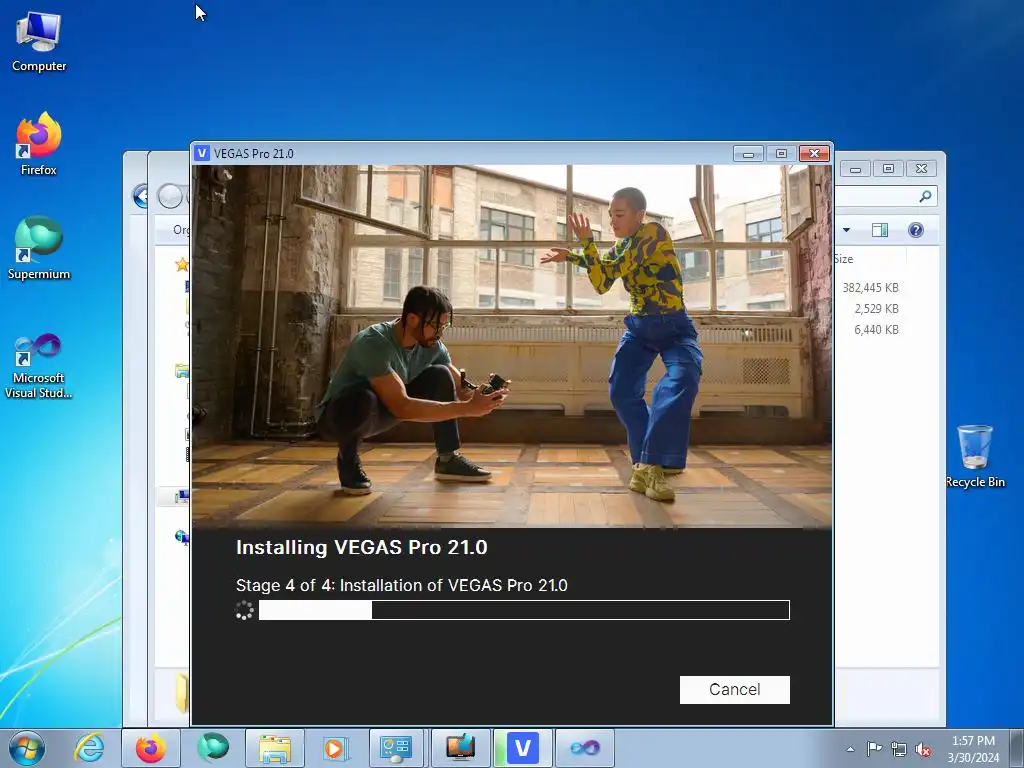Minimize the VEGAS Pro 21.0 installer window
Screen dimensions: 1024x768
point(748,153)
